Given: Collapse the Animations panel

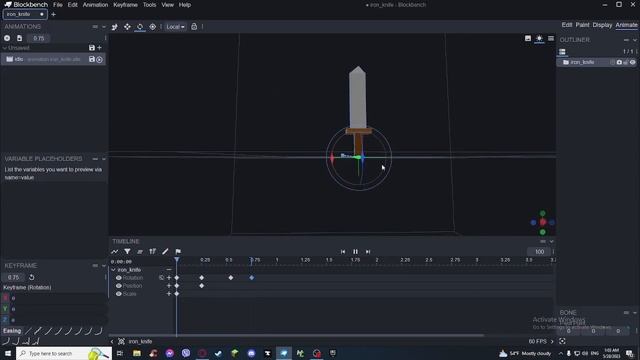Looking at the screenshot, I should click(x=104, y=27).
